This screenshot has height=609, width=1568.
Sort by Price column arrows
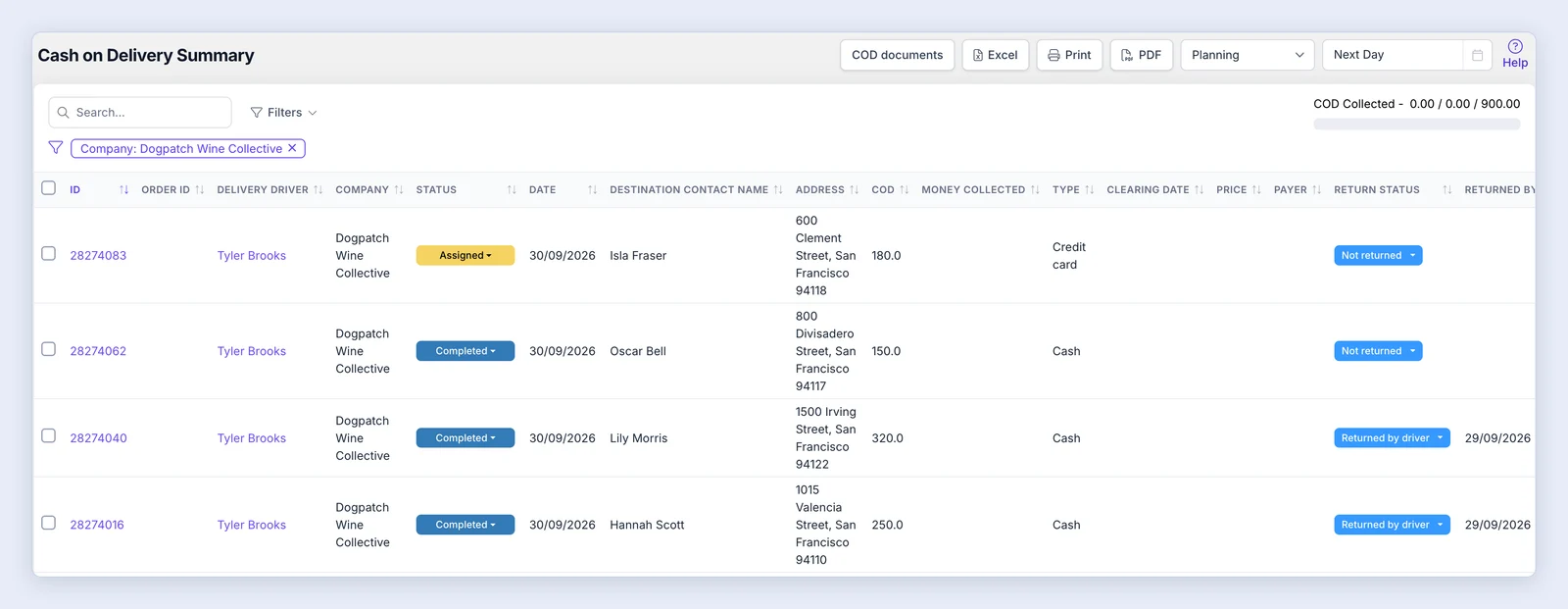pos(1256,190)
